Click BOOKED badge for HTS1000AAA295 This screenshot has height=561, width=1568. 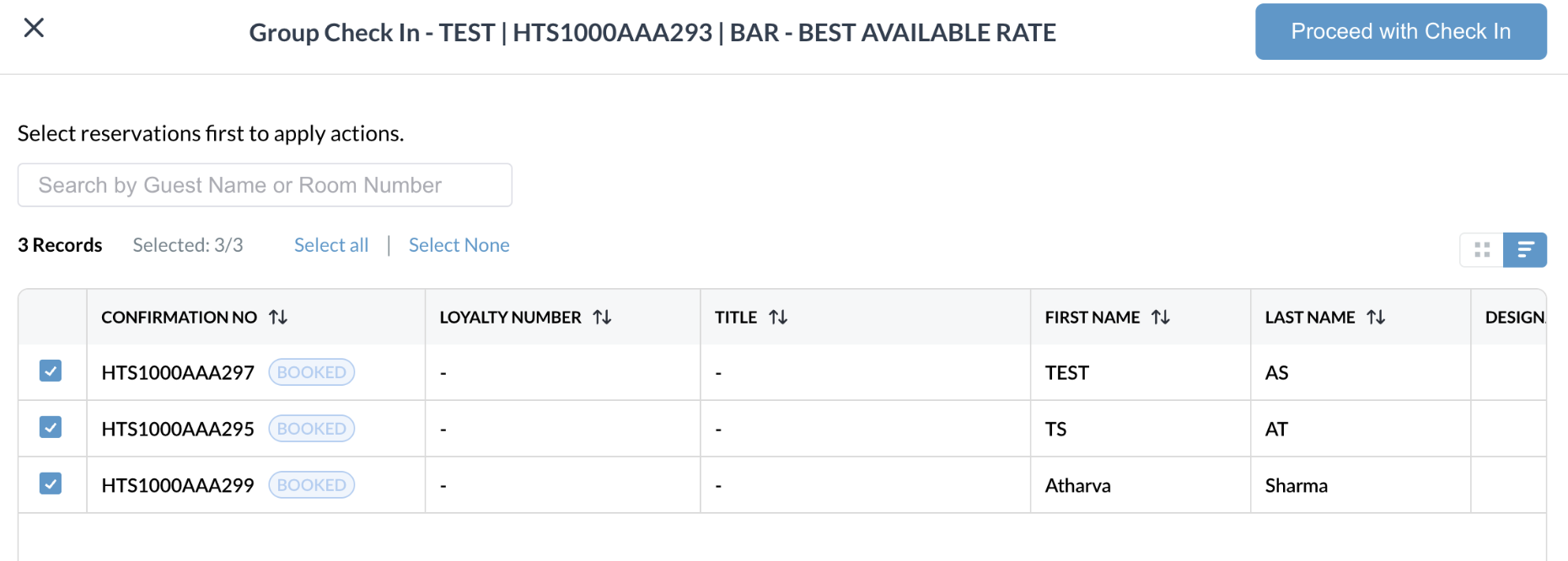[312, 429]
